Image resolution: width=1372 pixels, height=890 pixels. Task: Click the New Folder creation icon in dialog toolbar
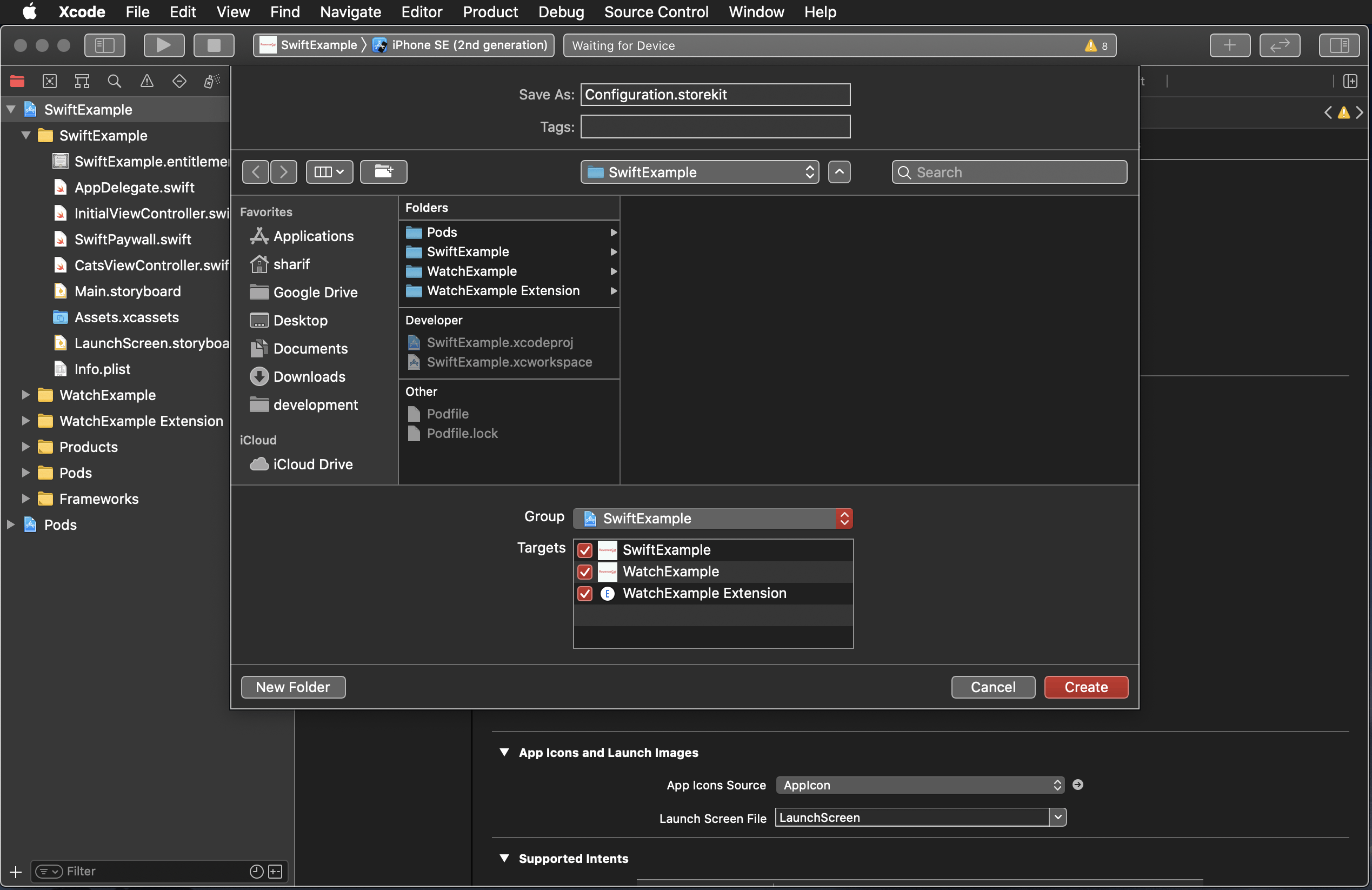click(x=383, y=171)
